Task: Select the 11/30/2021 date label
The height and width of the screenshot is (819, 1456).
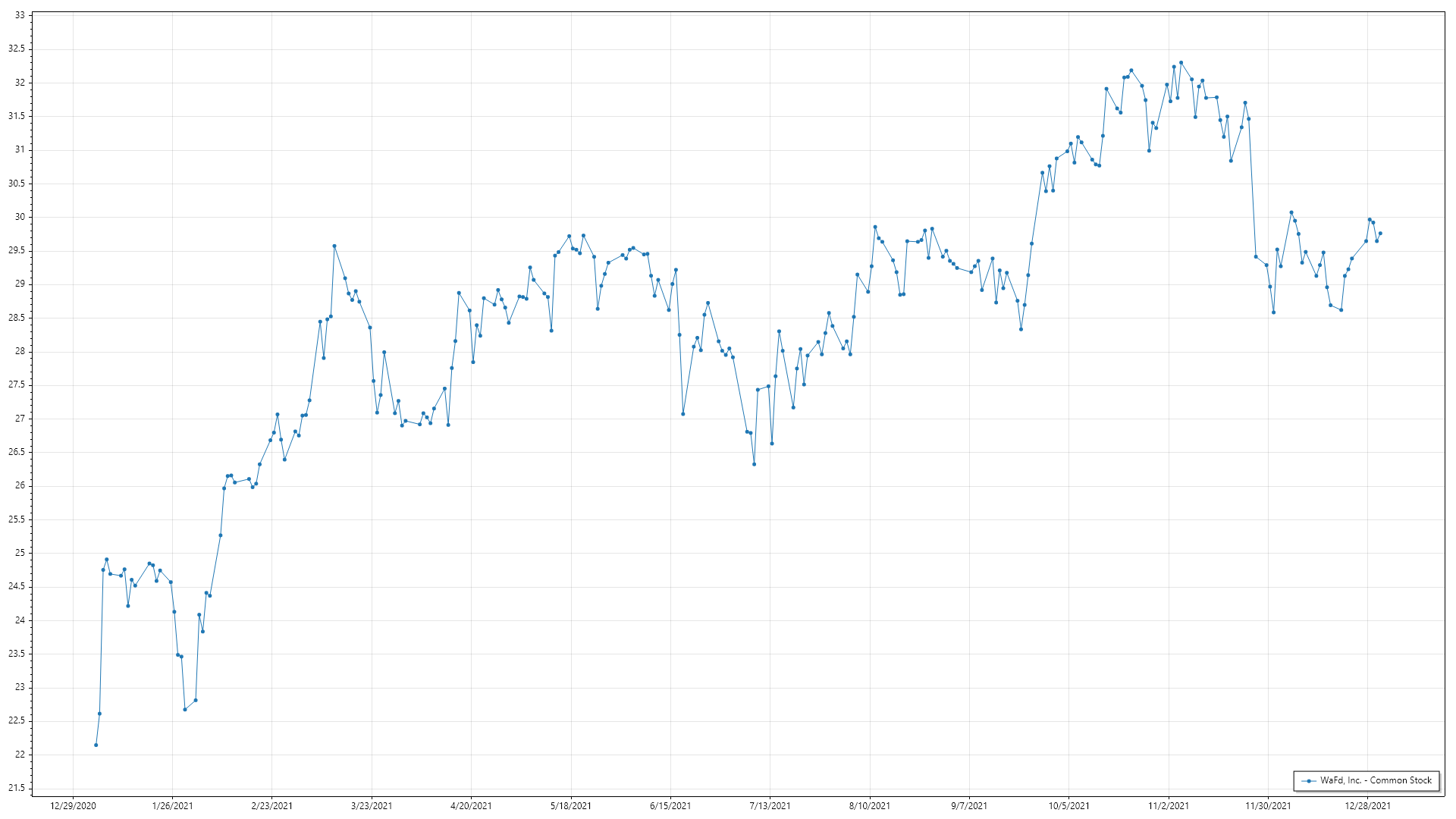Action: pos(1268,805)
